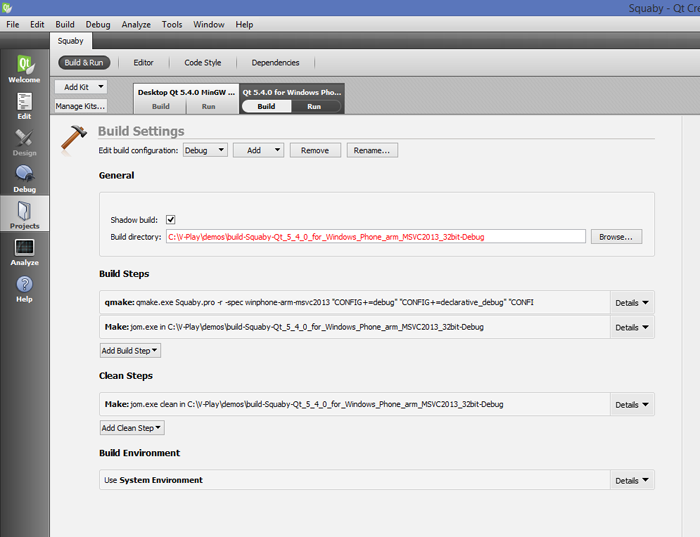The image size is (700, 537).
Task: Open Analyze mode in sidebar
Action: [25, 252]
